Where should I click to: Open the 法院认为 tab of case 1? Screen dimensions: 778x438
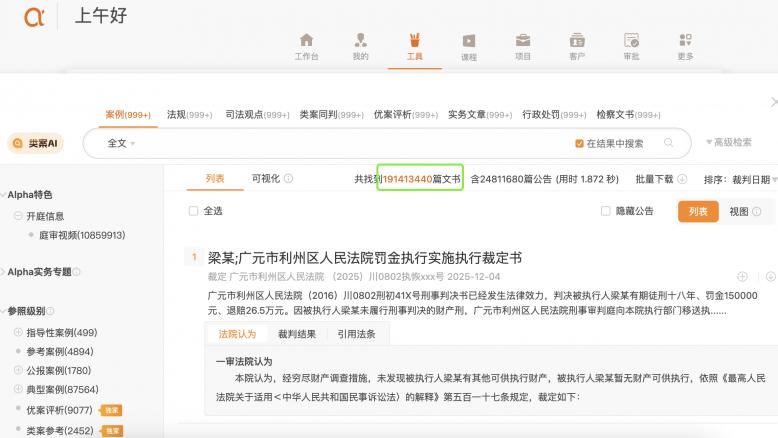(x=237, y=334)
